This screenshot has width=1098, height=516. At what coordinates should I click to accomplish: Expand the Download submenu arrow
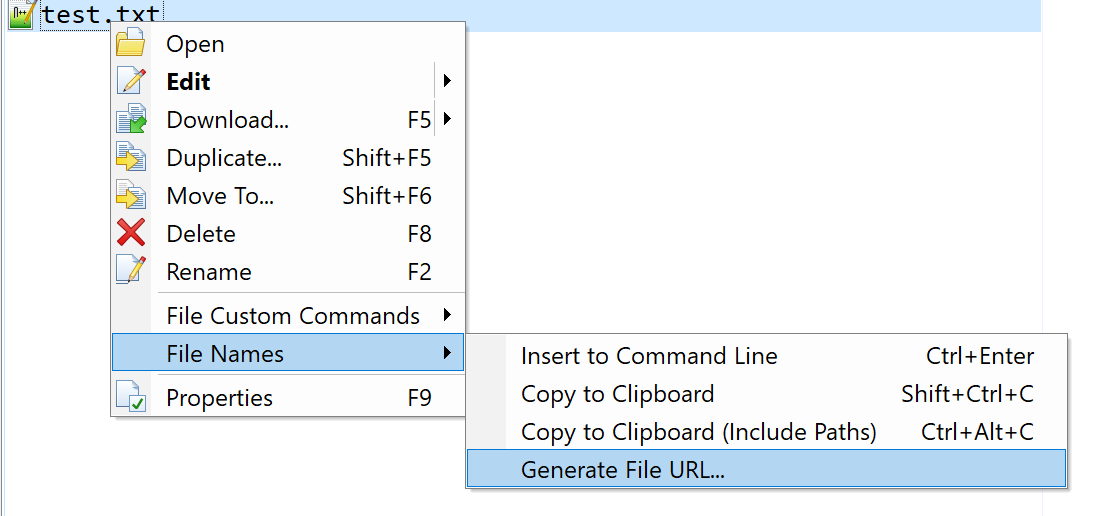(447, 119)
